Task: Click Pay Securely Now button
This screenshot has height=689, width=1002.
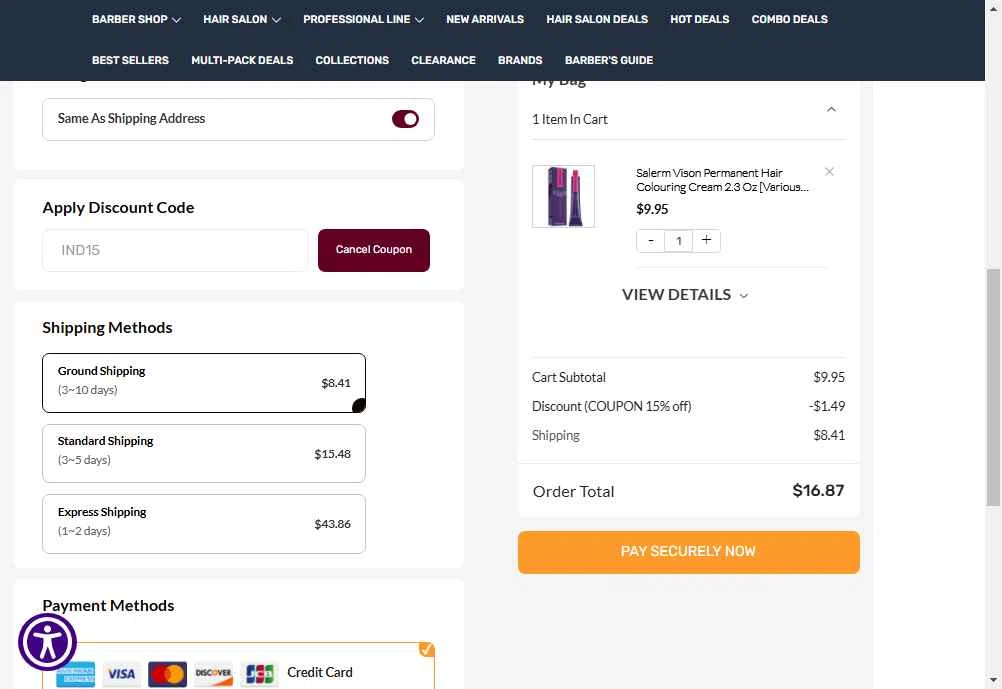Action: pos(688,552)
